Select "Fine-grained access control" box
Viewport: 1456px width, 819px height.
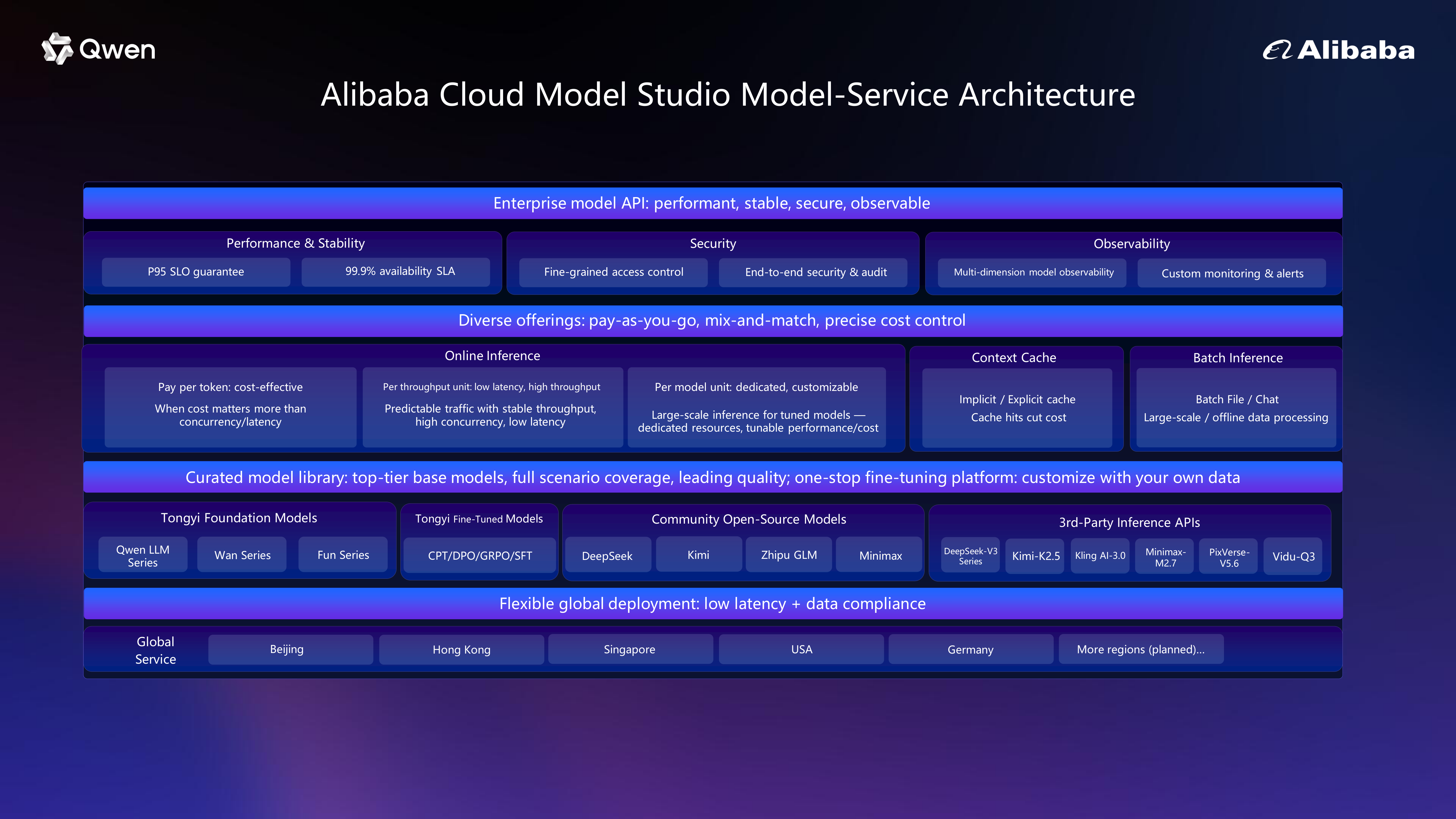point(613,272)
